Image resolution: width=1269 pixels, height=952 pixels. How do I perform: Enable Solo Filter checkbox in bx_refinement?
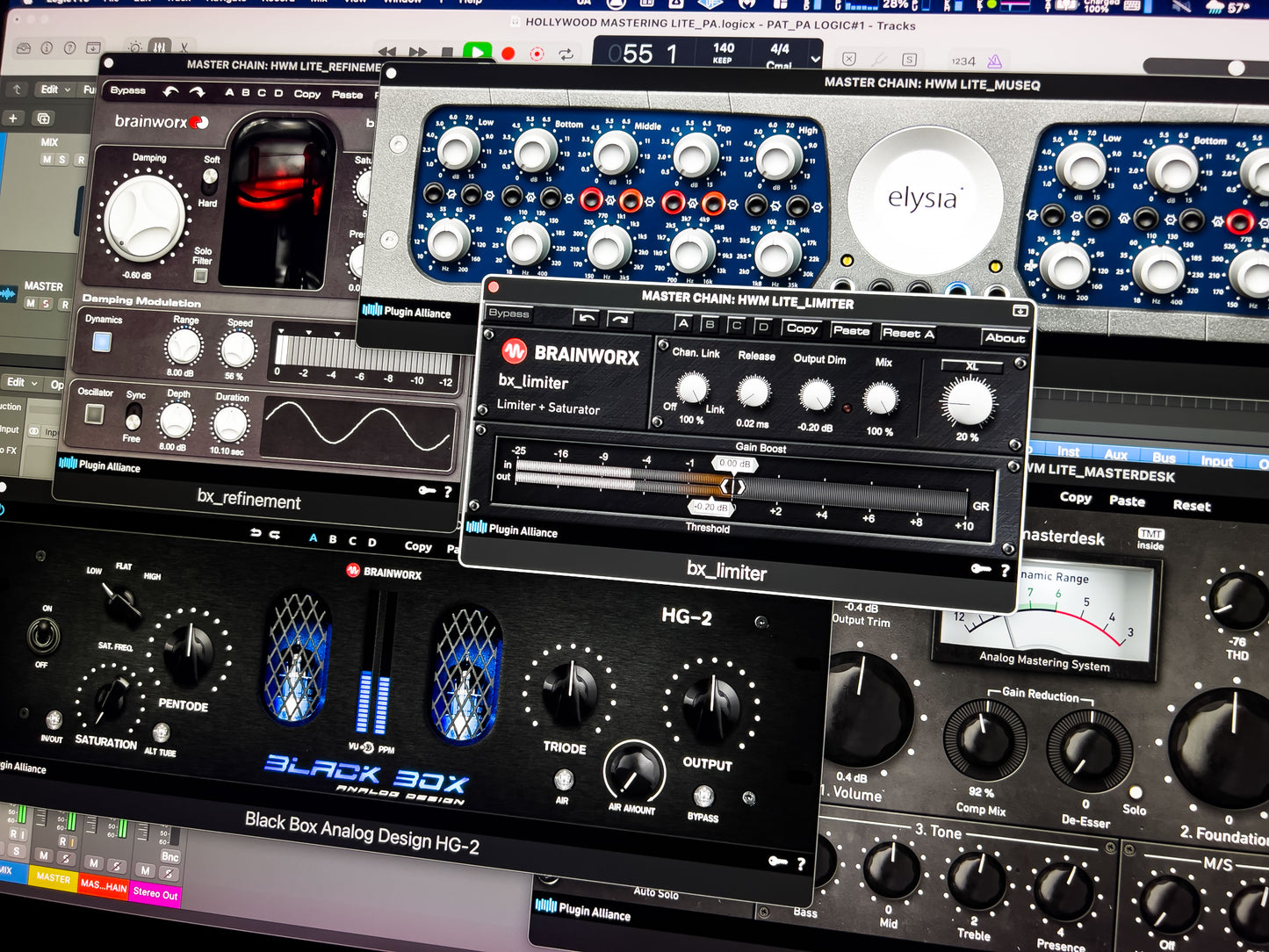(x=200, y=275)
